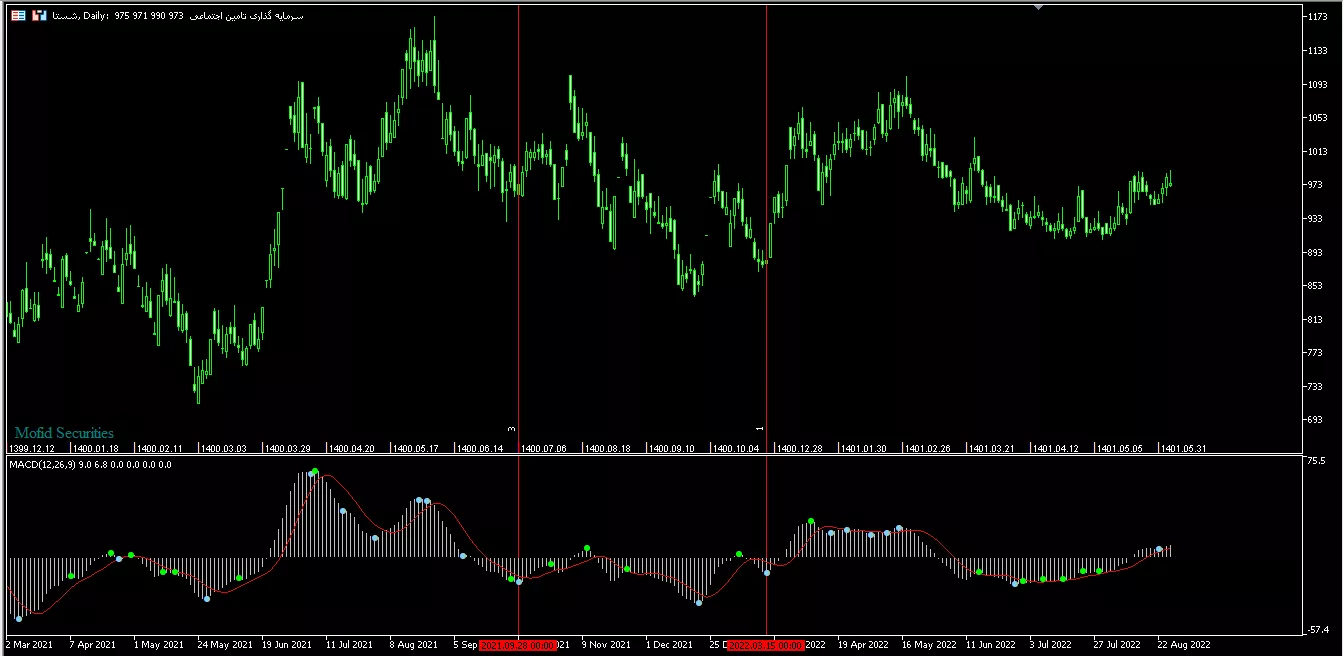Image resolution: width=1343 pixels, height=656 pixels.
Task: Click the Mofid Securities watermark text
Action: [x=64, y=433]
